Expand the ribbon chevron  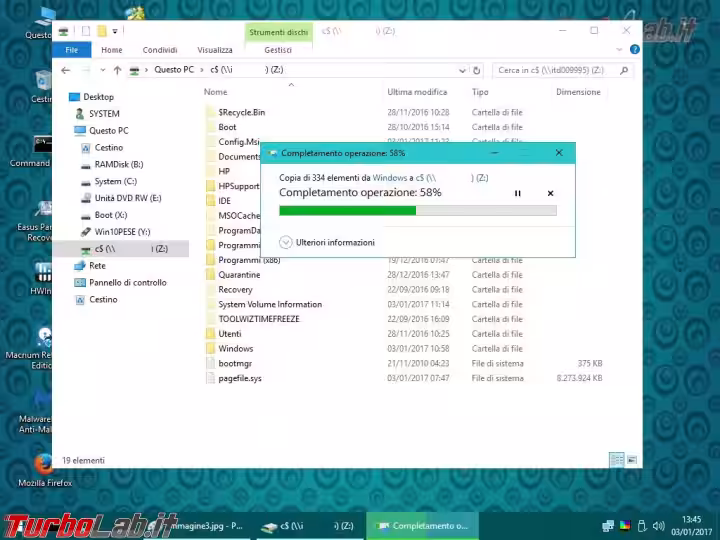pos(619,49)
